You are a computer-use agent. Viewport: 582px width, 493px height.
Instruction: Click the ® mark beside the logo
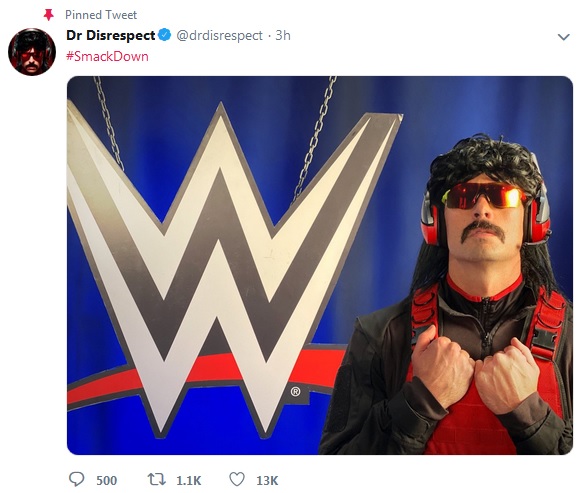pos(295,391)
